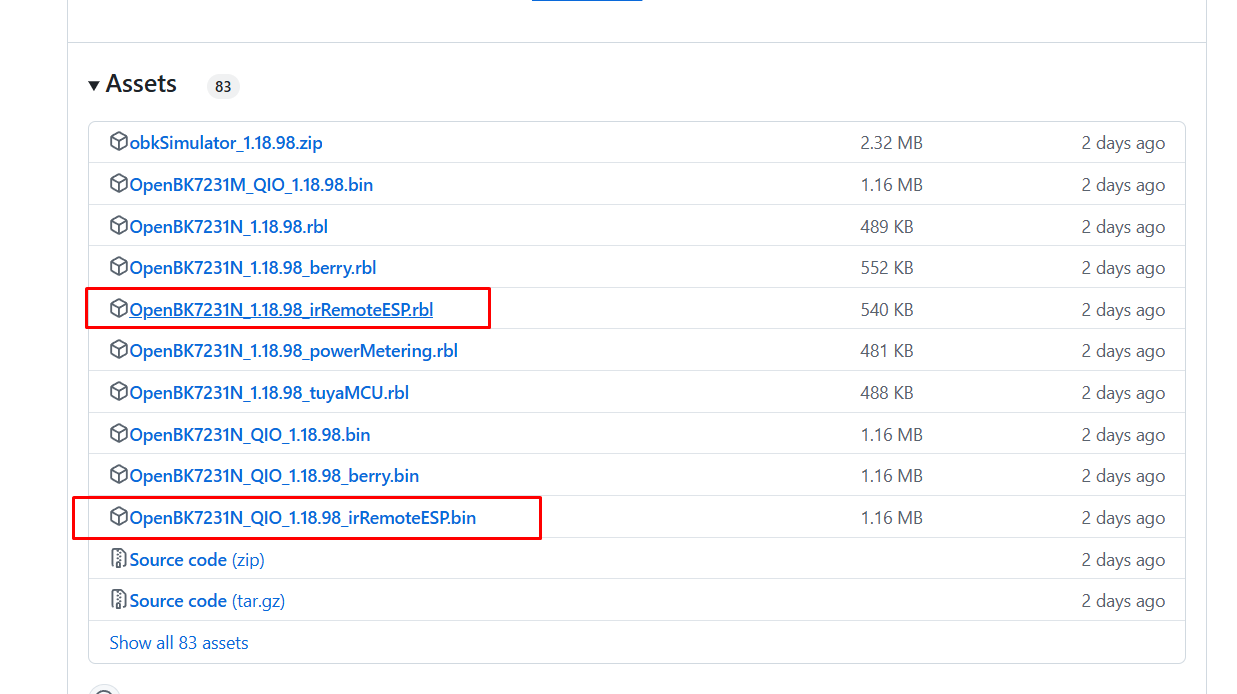Click package icon beside OpenBK7231N_QIO_1.18.98_berry.bin

(x=119, y=475)
